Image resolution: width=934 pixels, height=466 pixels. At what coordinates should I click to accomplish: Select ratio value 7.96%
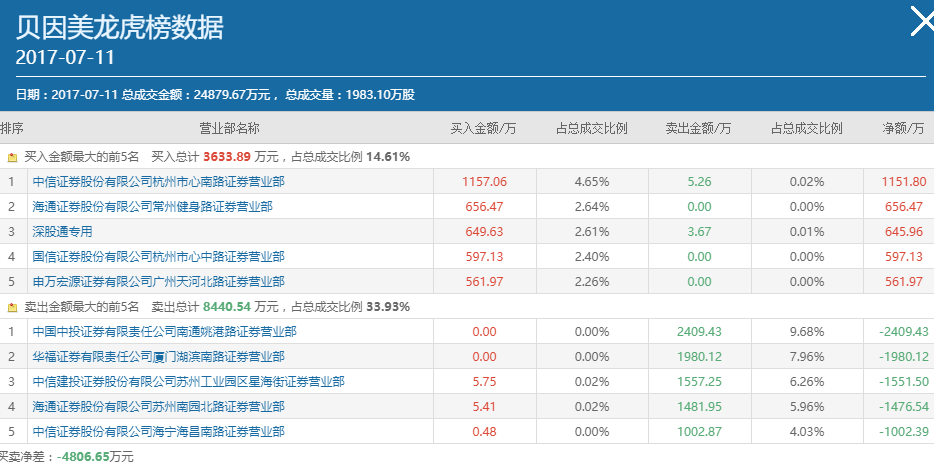click(807, 357)
